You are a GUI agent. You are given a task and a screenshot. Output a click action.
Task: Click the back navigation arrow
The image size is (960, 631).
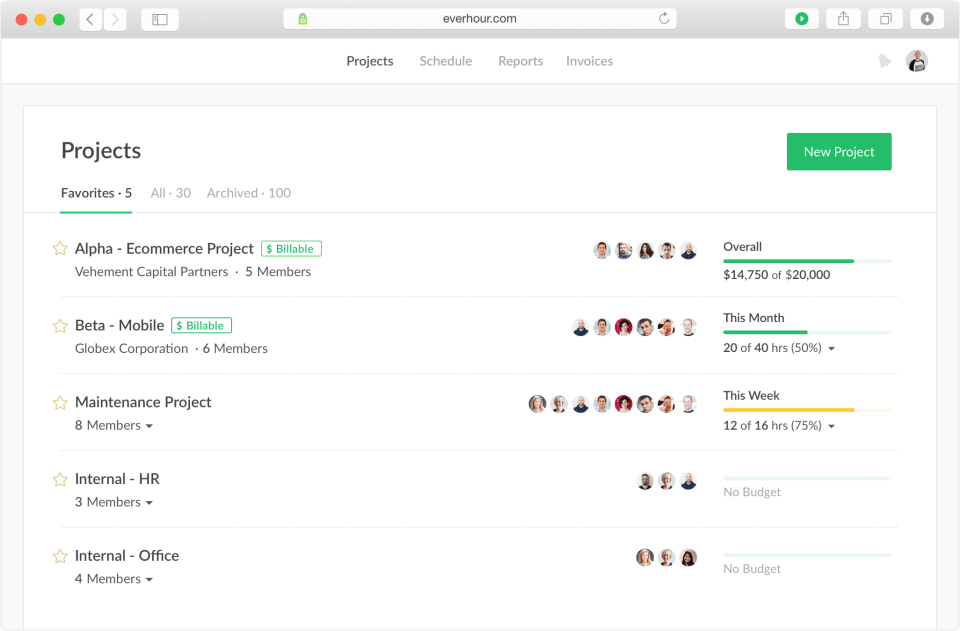coord(89,18)
